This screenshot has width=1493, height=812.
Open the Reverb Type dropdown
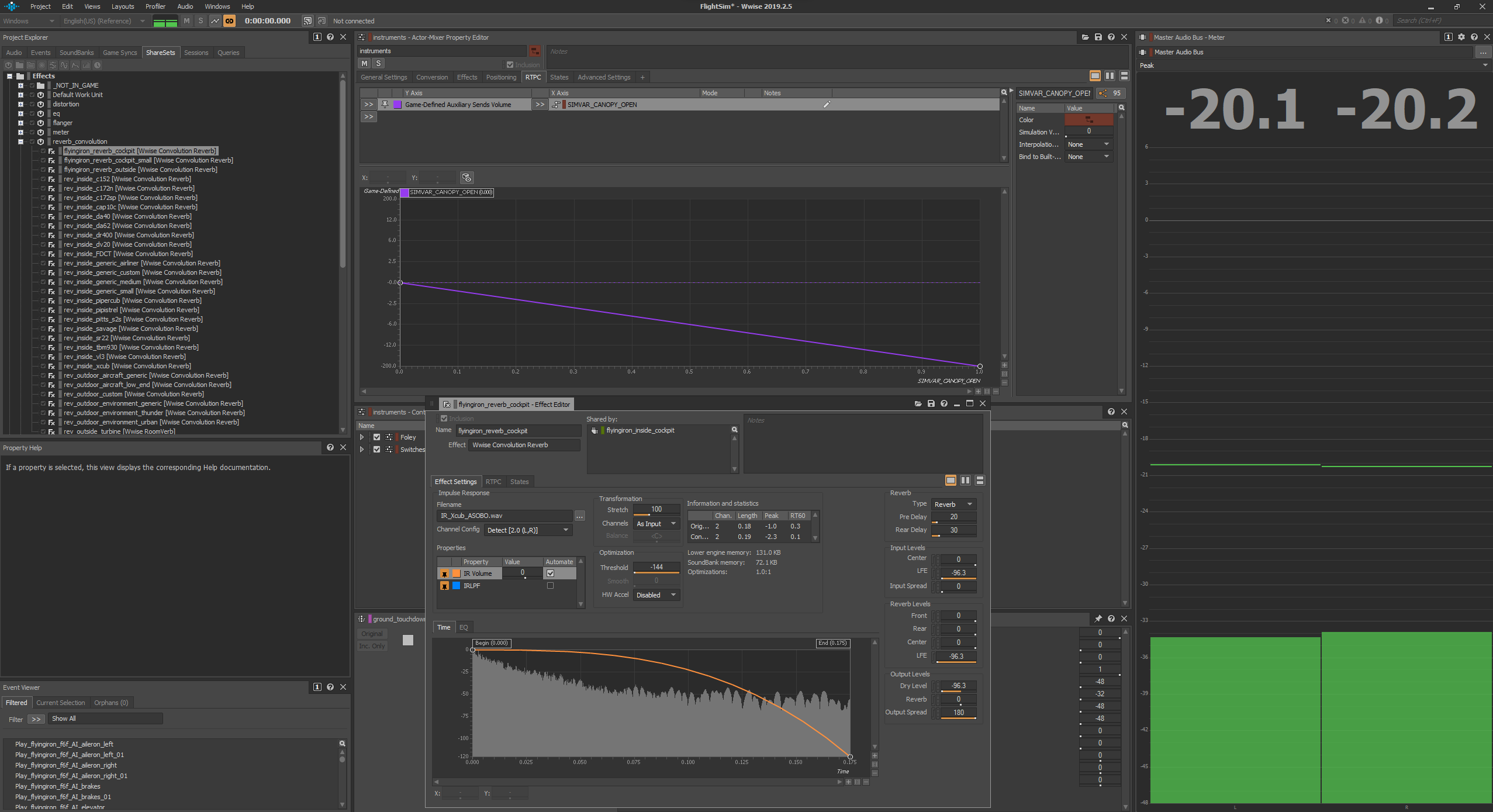click(953, 505)
